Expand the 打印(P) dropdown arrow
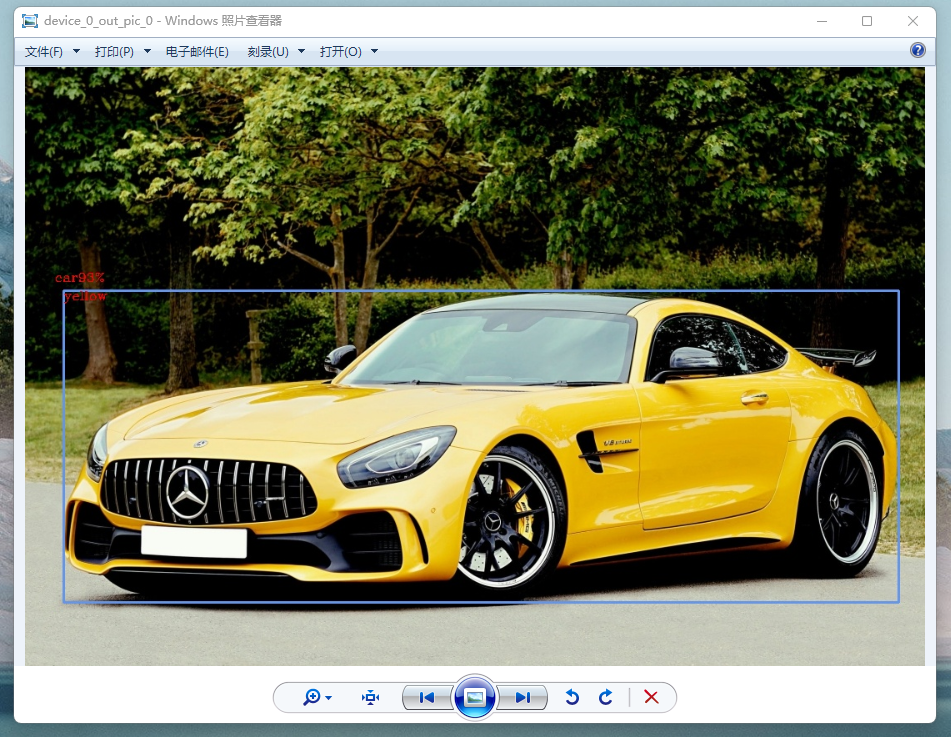The width and height of the screenshot is (951, 737). coord(147,52)
